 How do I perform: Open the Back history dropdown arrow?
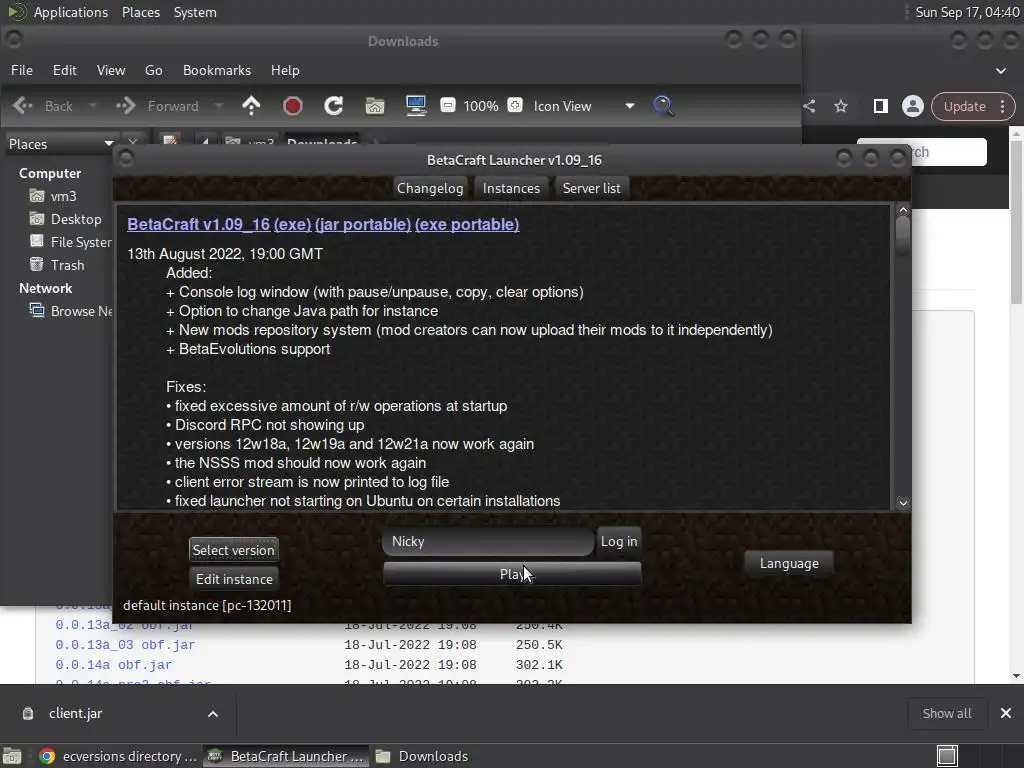93,106
